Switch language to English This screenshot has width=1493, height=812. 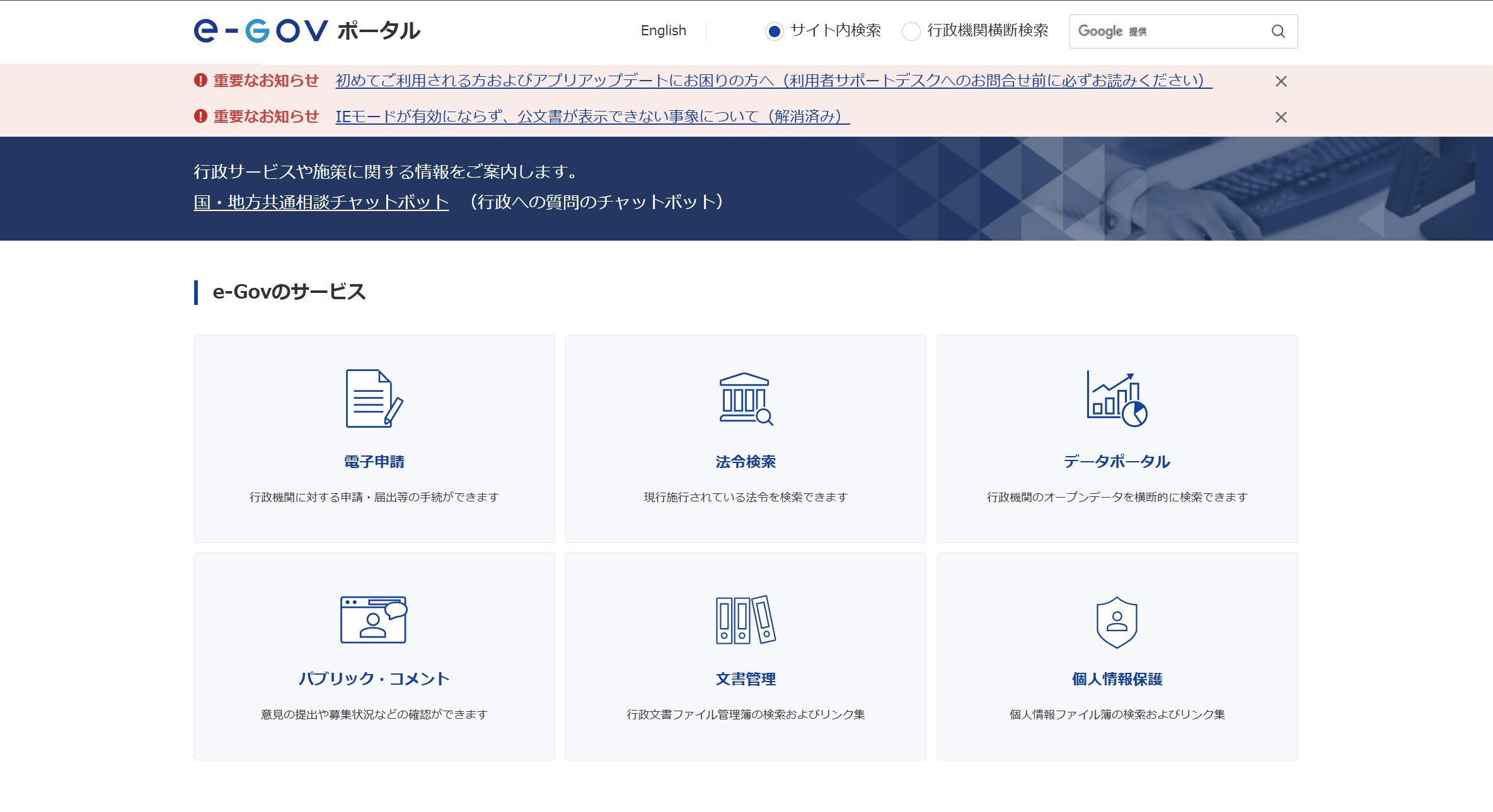663,31
